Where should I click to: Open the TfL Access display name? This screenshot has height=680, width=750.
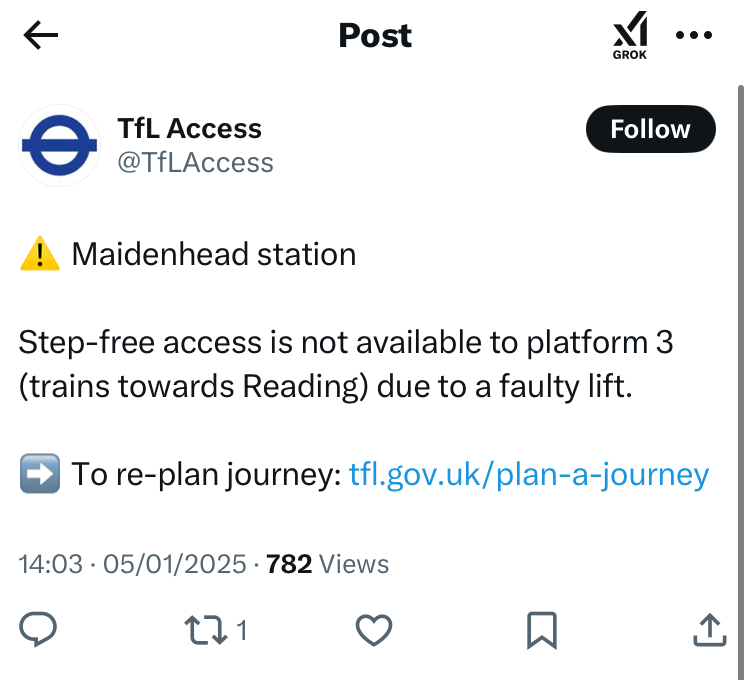click(189, 129)
